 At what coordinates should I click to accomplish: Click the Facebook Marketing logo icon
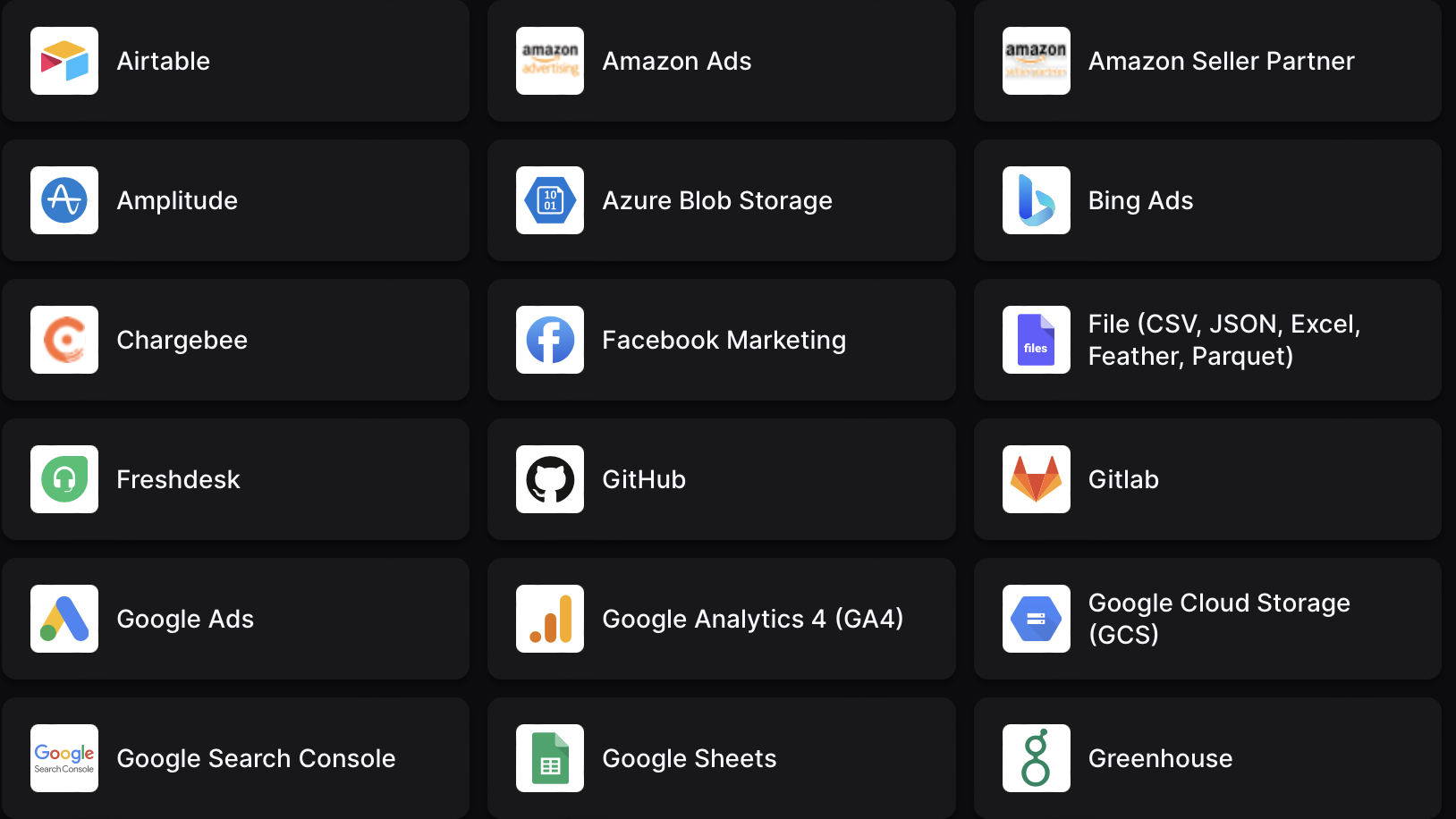(550, 340)
